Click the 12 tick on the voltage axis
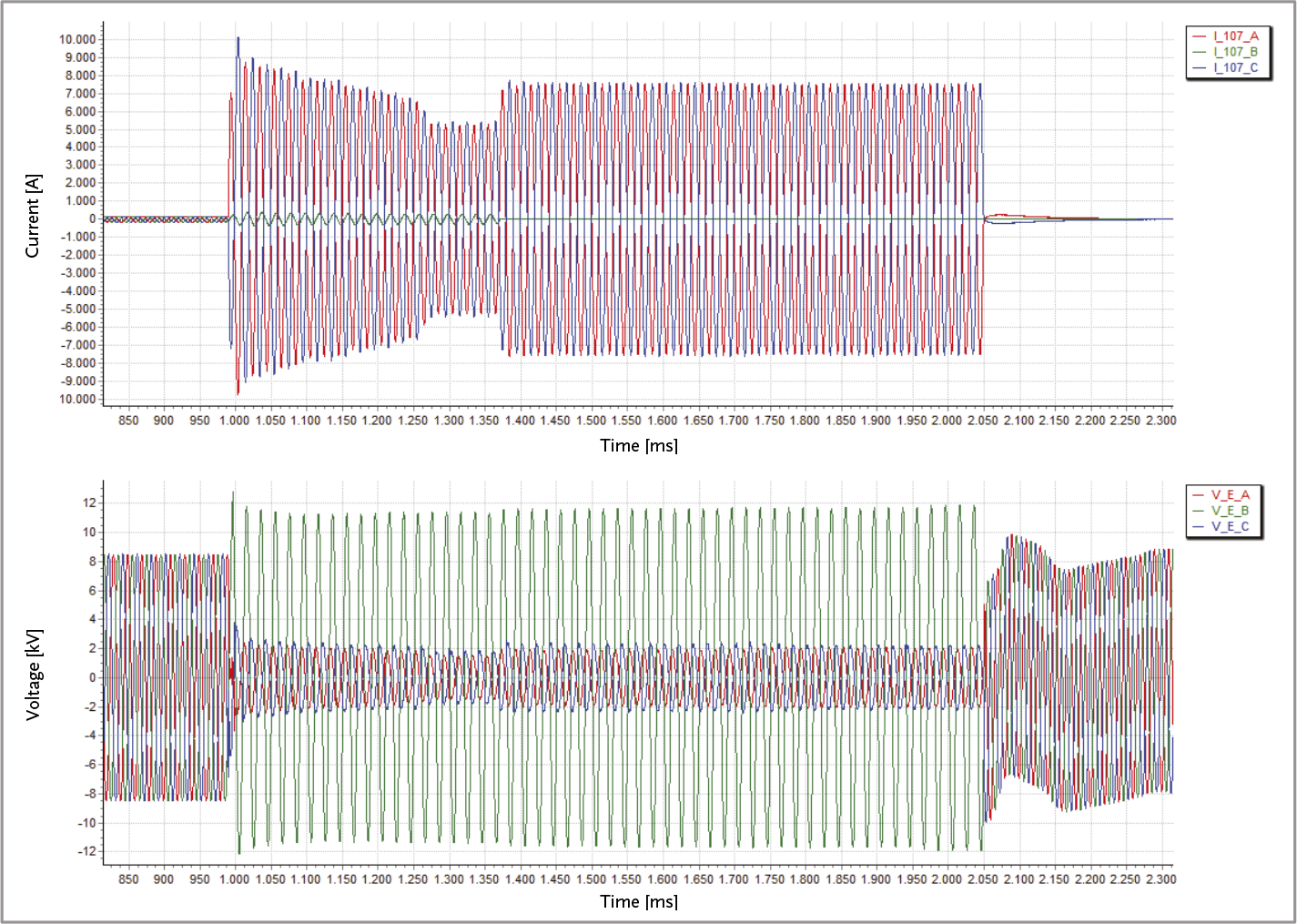 click(x=89, y=503)
